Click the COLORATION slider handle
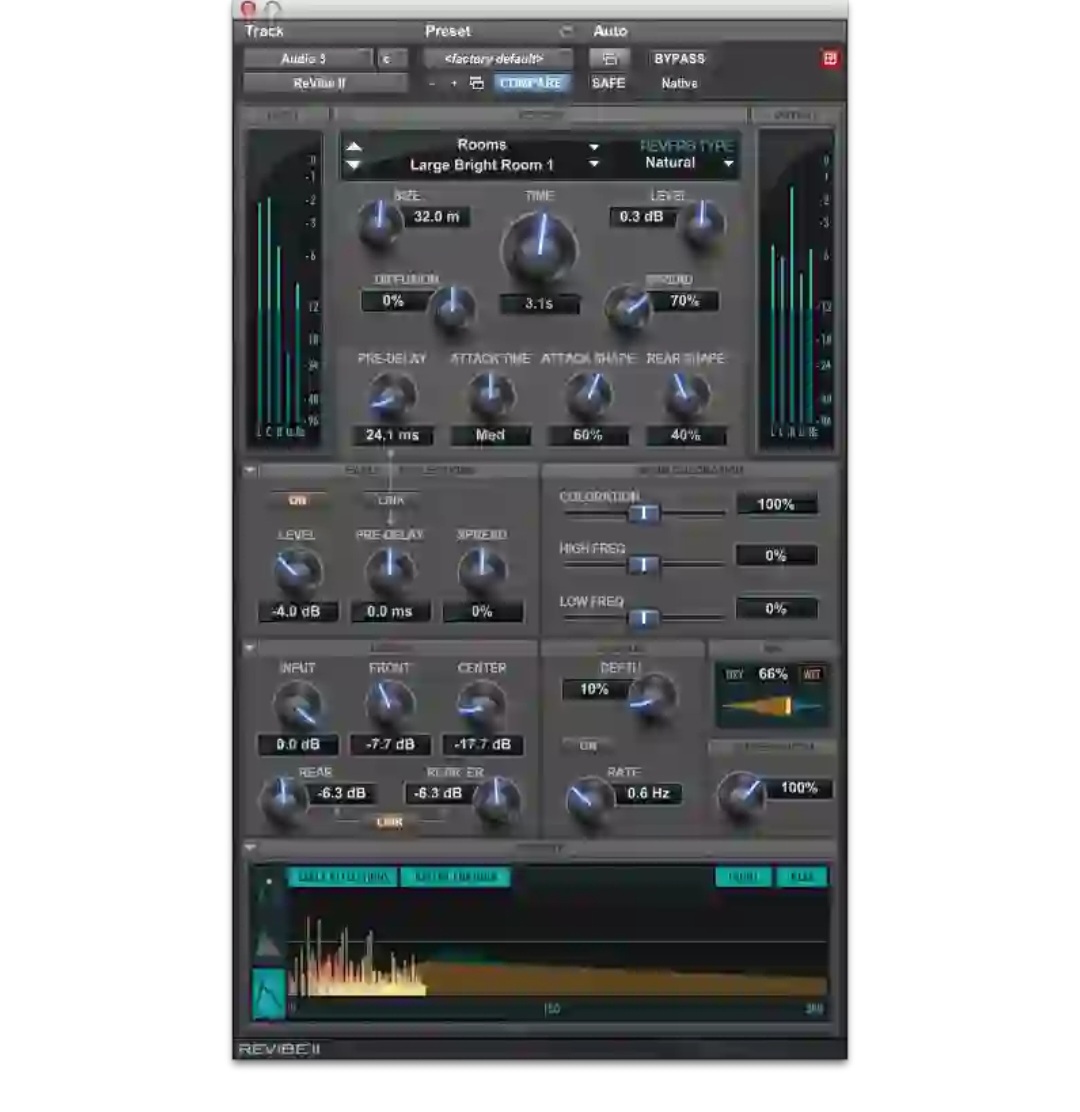 645,514
